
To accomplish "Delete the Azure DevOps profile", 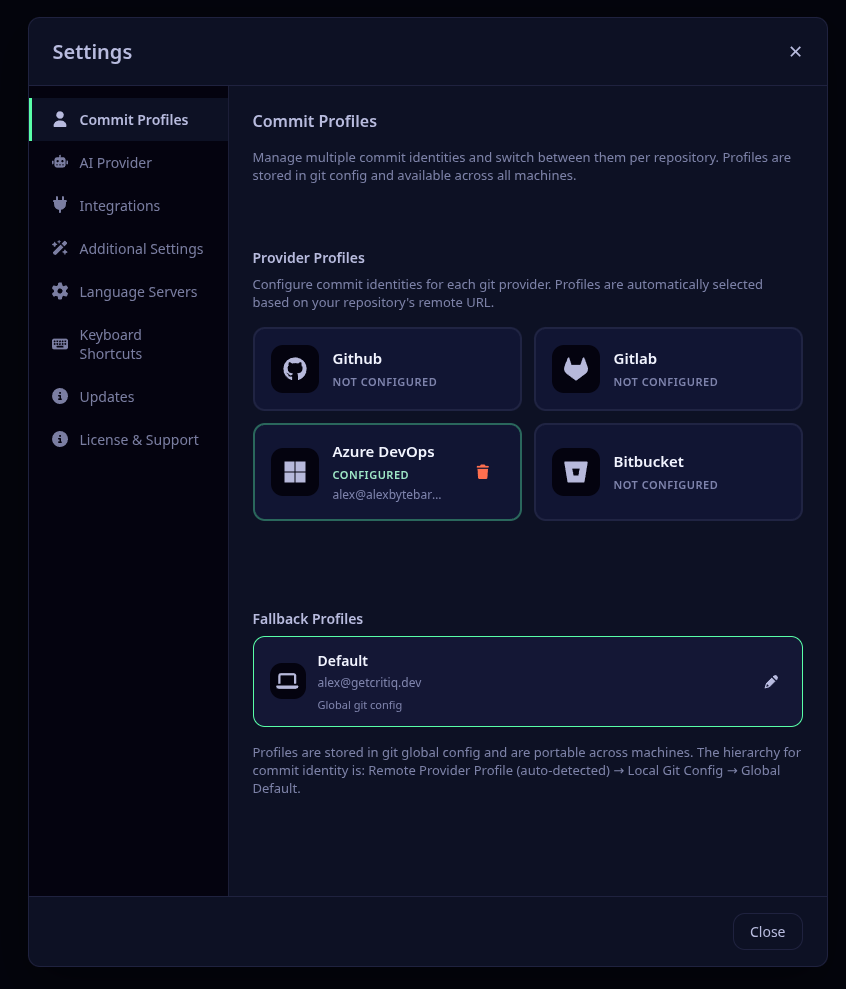I will click(482, 471).
